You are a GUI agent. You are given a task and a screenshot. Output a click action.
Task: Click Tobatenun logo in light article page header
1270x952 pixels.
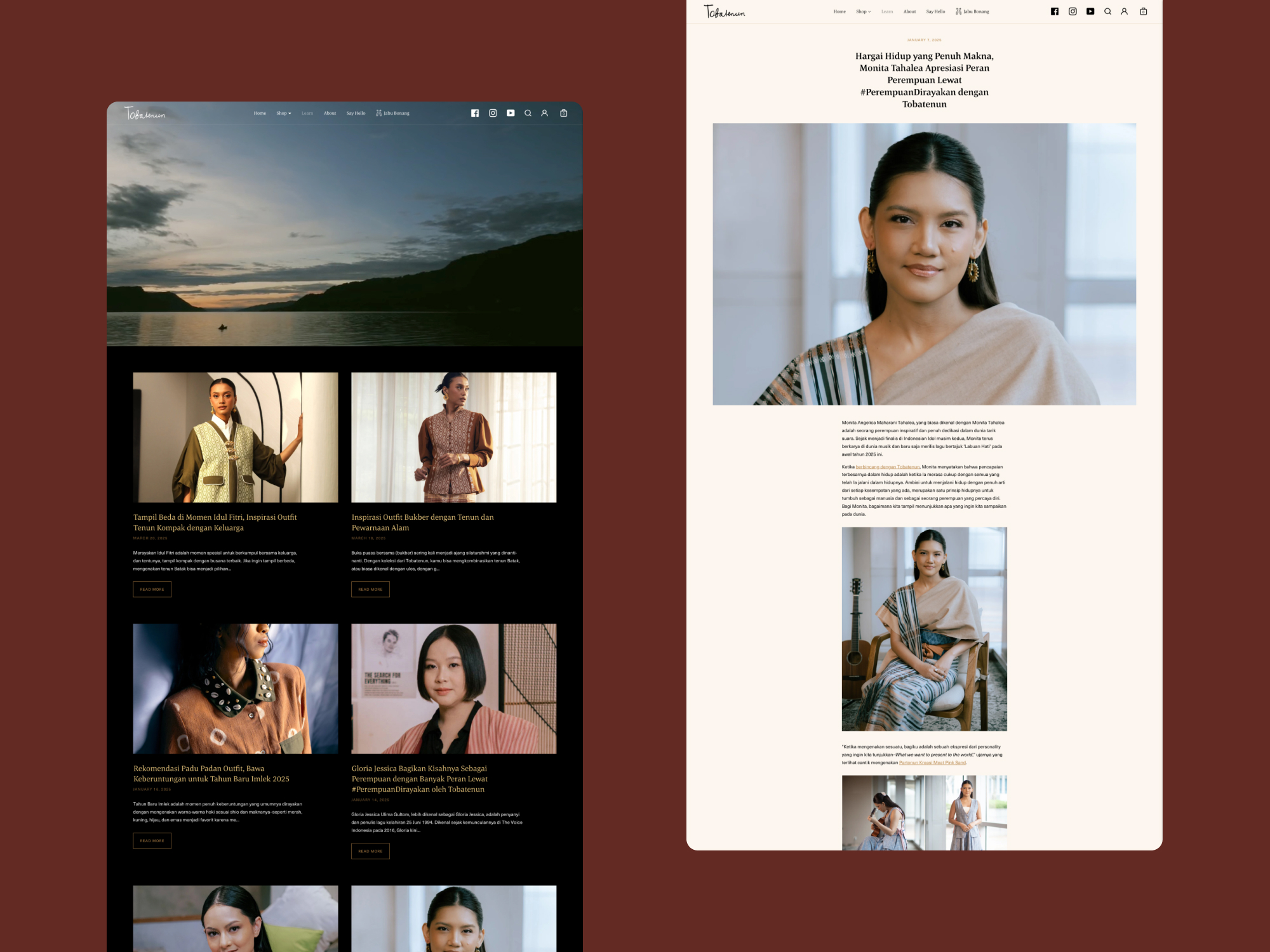[x=725, y=12]
